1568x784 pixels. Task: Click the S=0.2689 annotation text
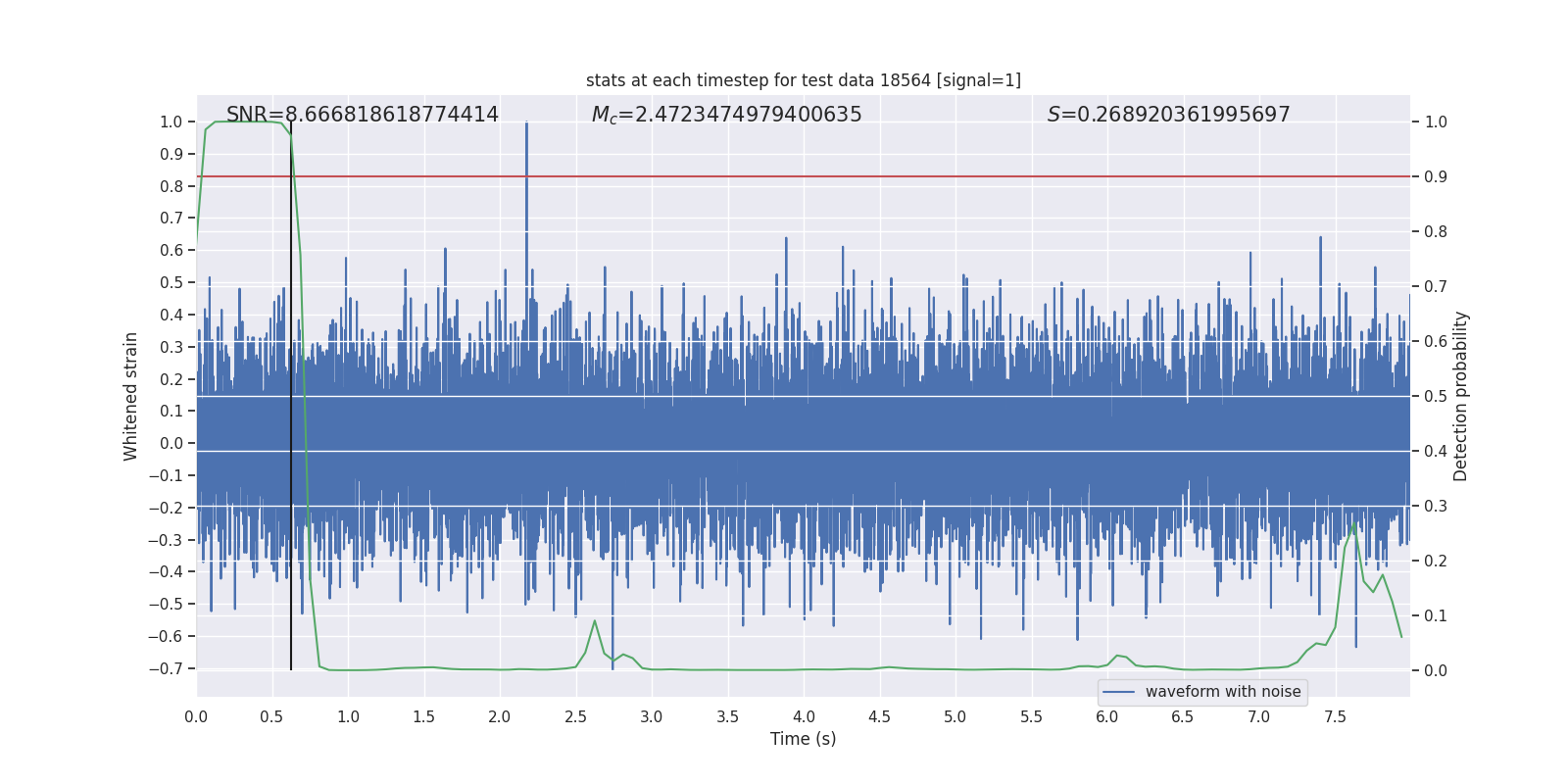pyautogui.click(x=1168, y=115)
